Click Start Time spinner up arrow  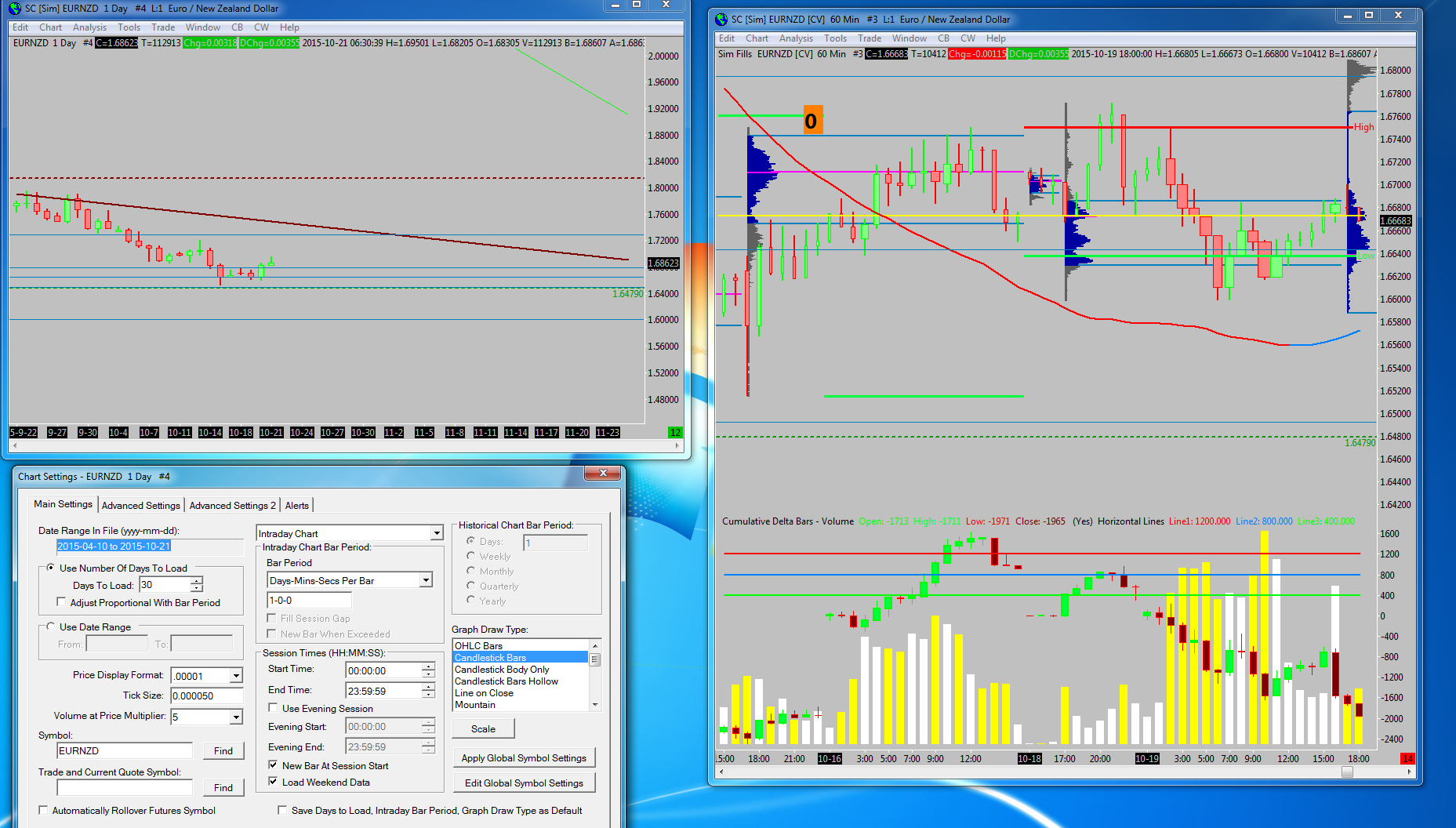click(x=428, y=666)
